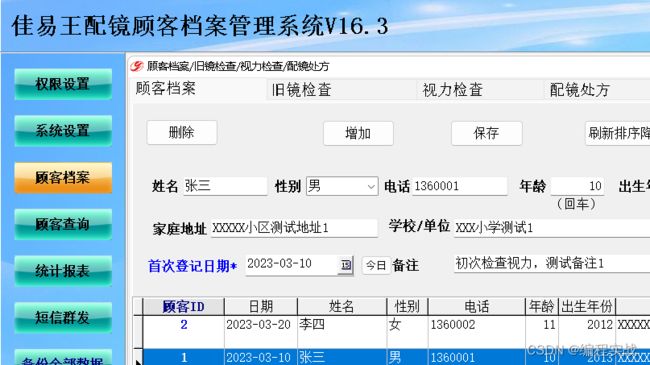Select the table cell 李四
Viewport: 650px width, 365px height.
coord(342,331)
